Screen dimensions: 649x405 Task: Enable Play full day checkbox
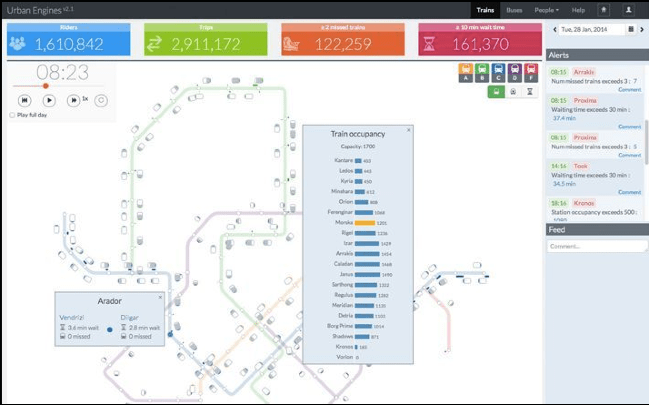[12, 115]
